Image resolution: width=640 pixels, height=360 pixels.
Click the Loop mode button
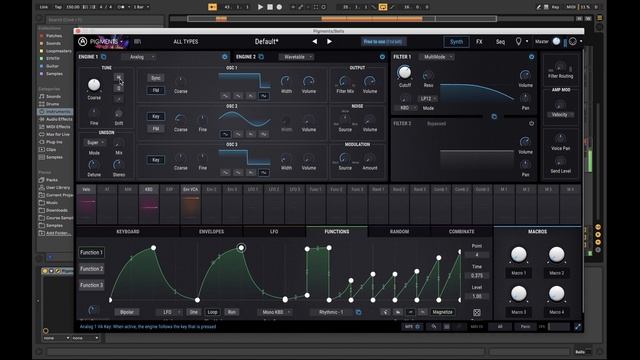pyautogui.click(x=212, y=312)
